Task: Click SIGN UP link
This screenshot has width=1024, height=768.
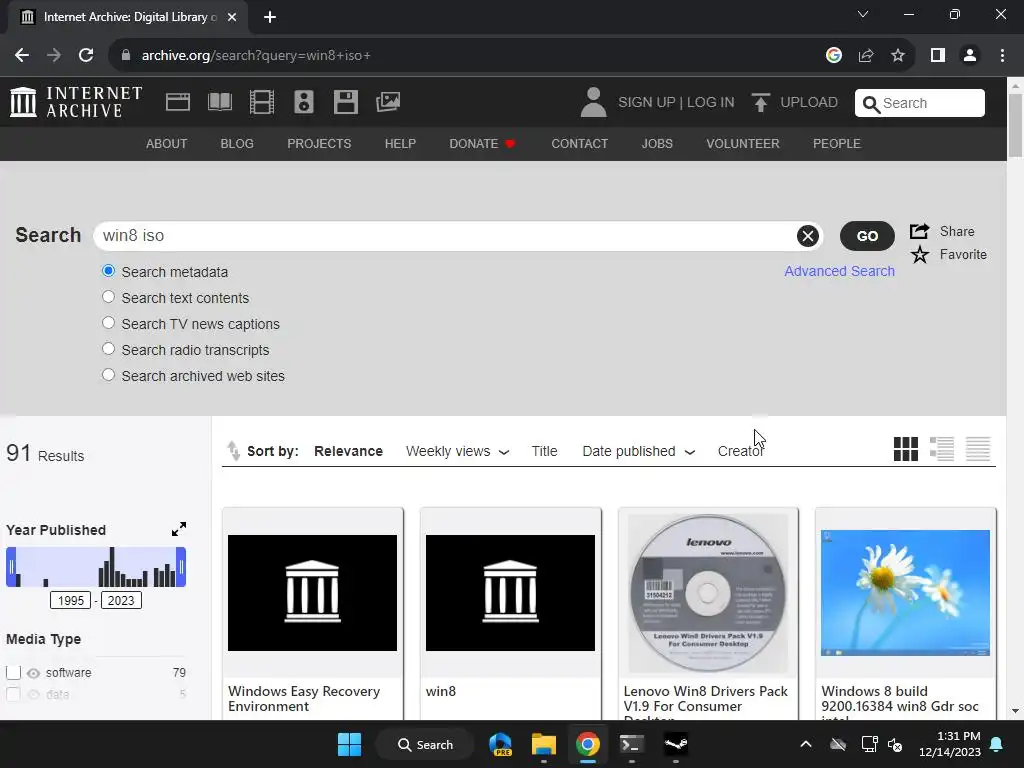Action: click(647, 103)
